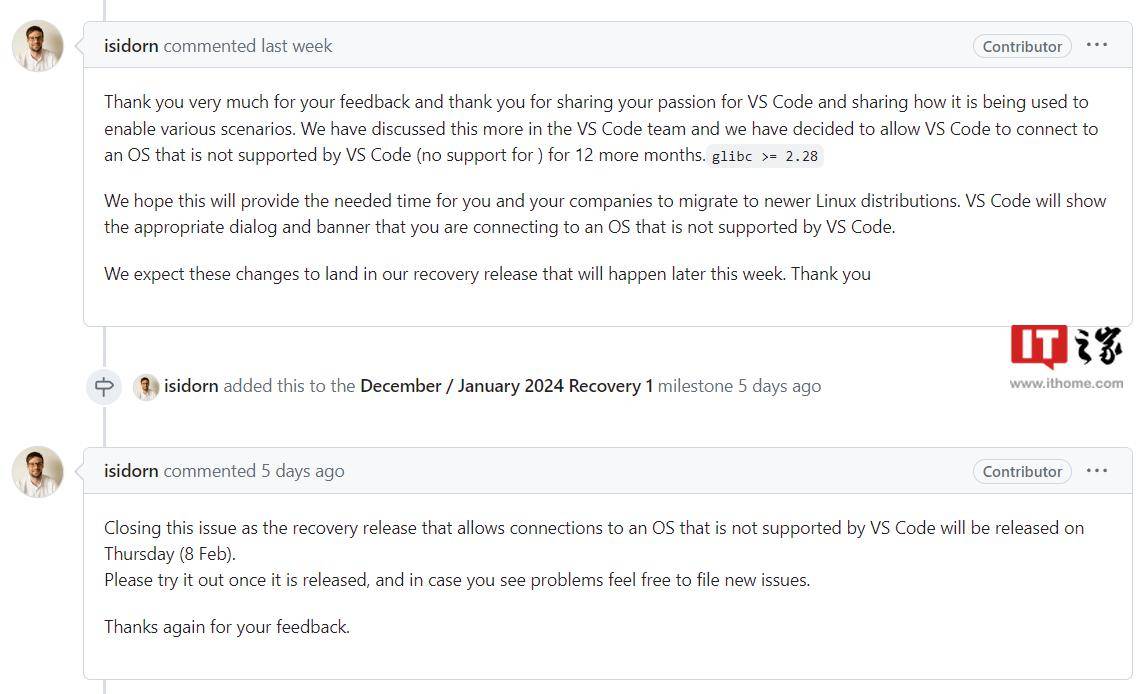This screenshot has width=1141, height=694.
Task: Click the '5 days ago' timestamp of the milestone event
Action: tap(779, 386)
